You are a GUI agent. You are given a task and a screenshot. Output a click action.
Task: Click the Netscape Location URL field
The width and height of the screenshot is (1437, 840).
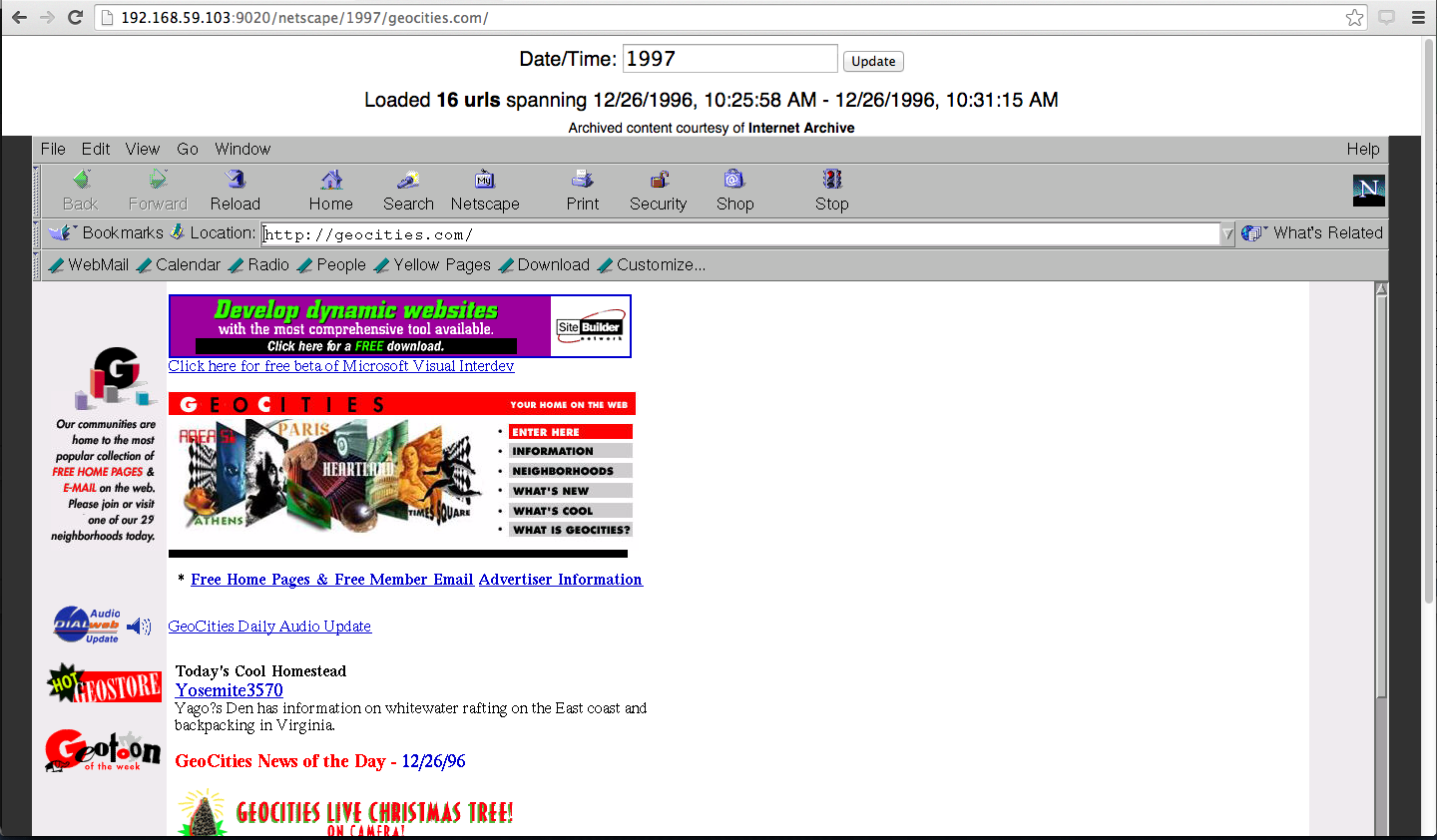pyautogui.click(x=740, y=233)
